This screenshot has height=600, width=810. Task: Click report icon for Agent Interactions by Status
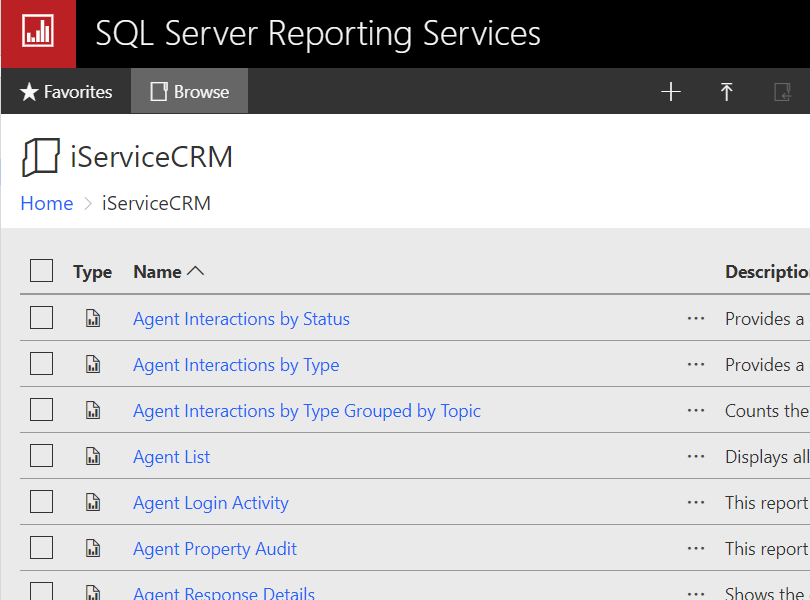coord(93,318)
